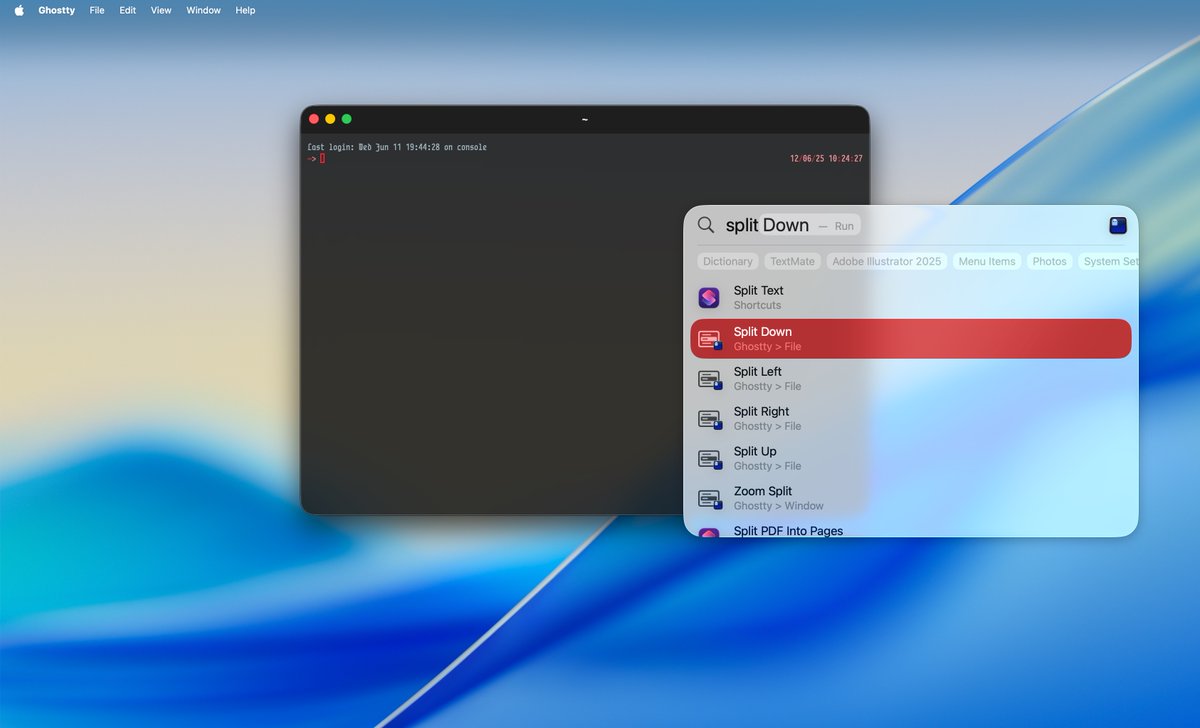Click the menu icon beside Split Down
This screenshot has height=728, width=1200.
coord(710,339)
